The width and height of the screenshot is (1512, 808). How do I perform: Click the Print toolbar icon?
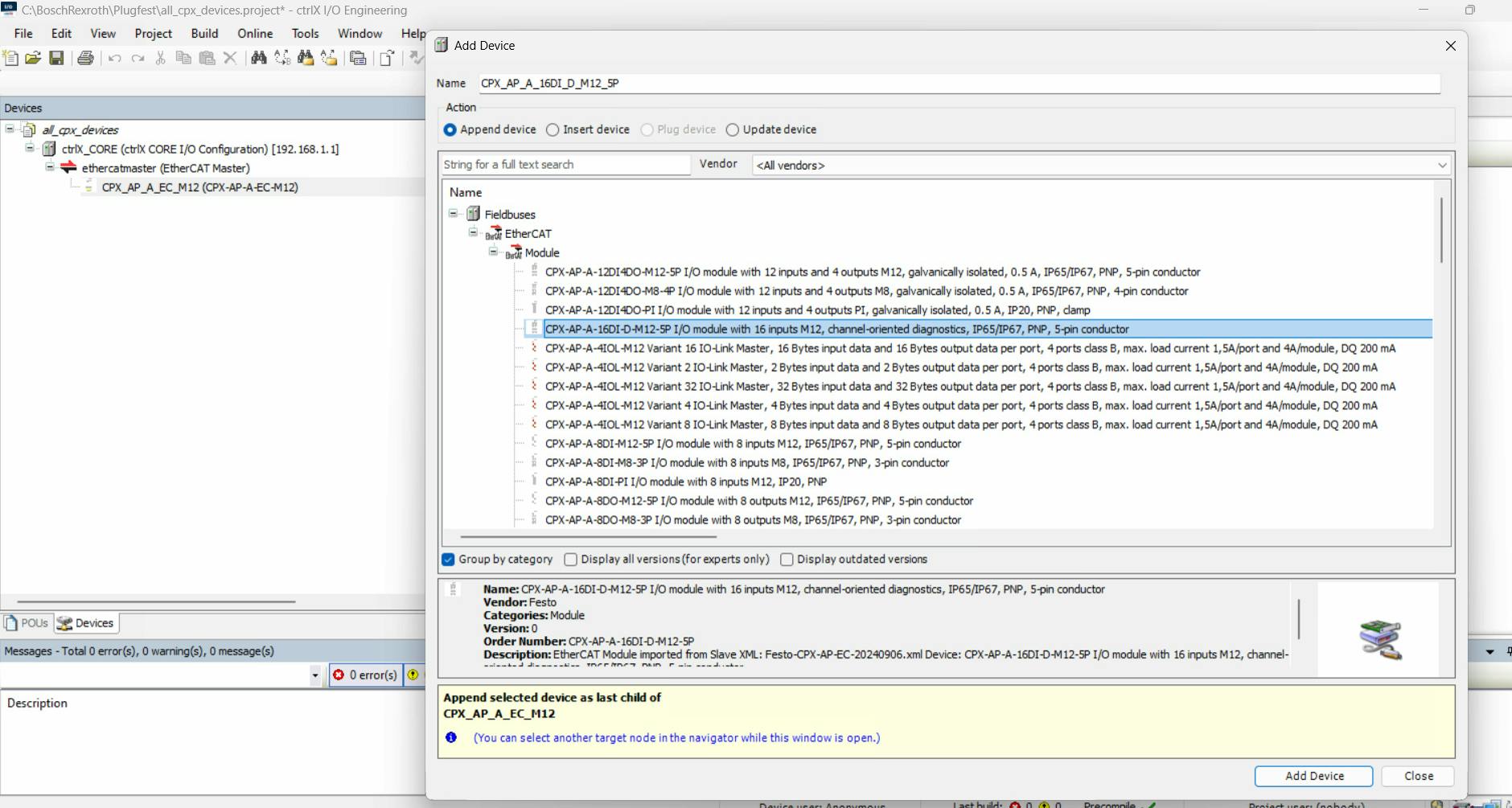85,58
